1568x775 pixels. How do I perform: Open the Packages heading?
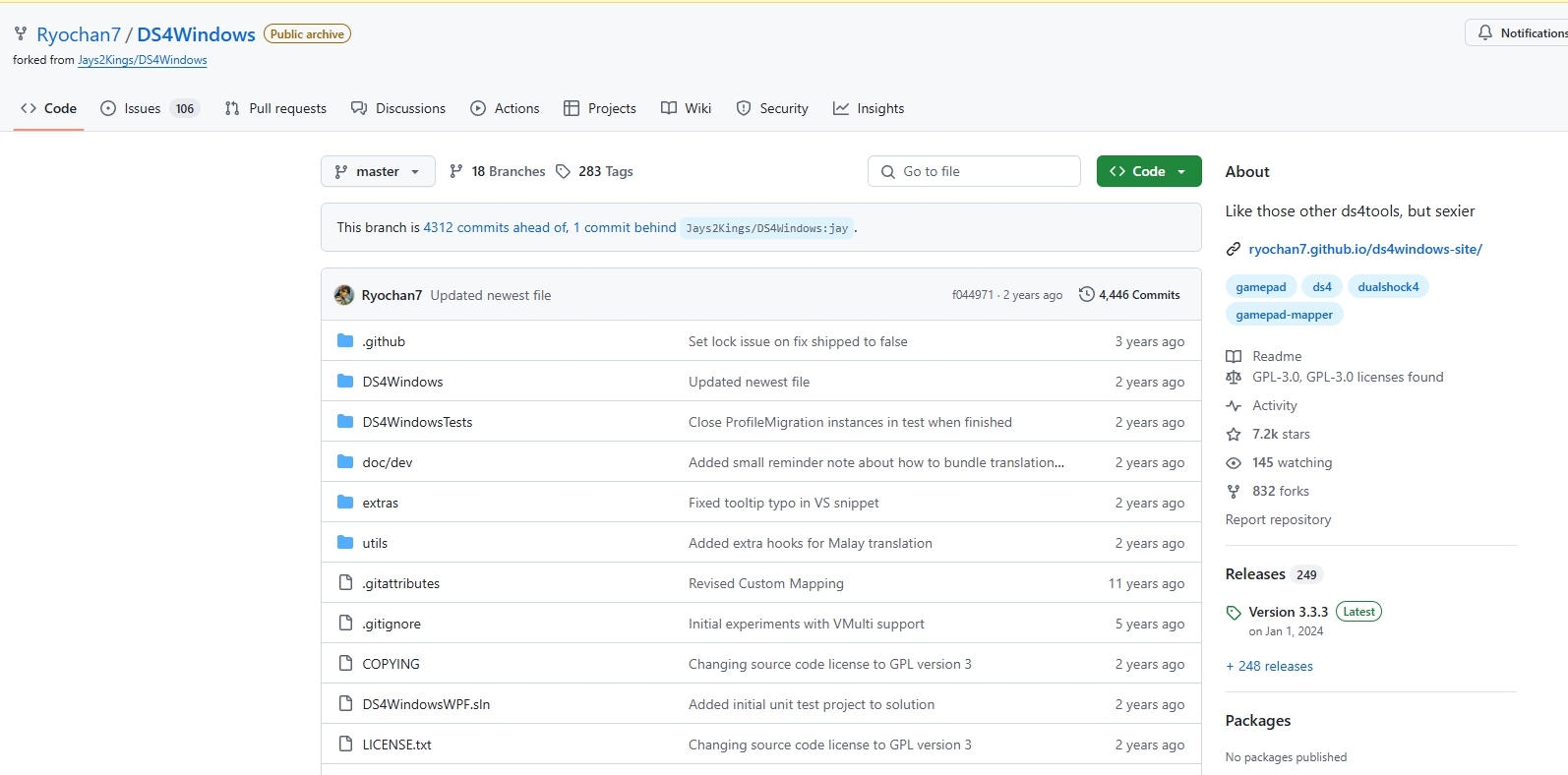coord(1258,721)
